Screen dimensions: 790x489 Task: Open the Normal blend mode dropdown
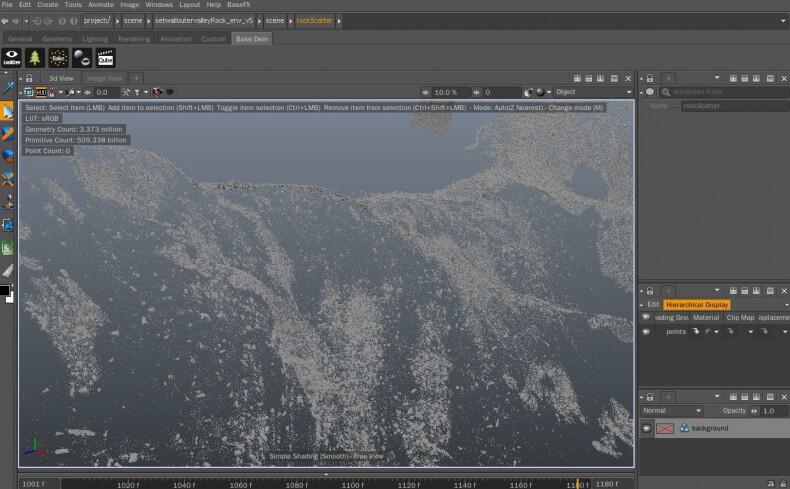(x=672, y=411)
